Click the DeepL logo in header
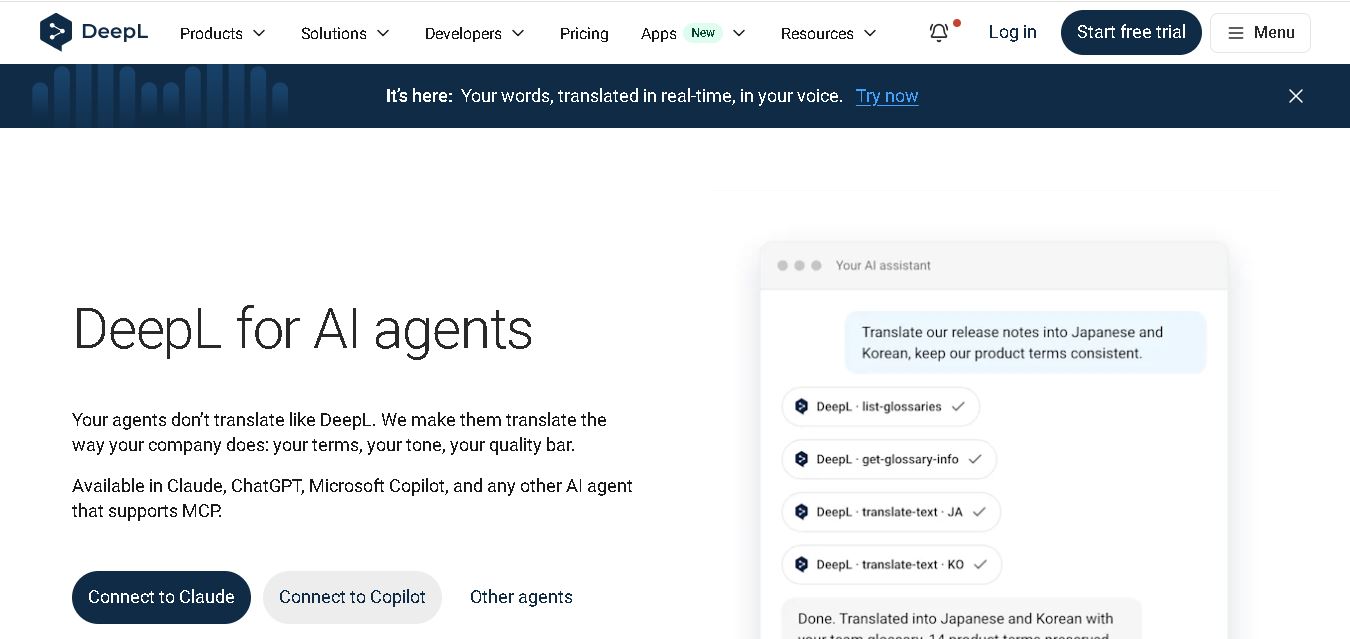The image size is (1350, 639). pyautogui.click(x=94, y=32)
